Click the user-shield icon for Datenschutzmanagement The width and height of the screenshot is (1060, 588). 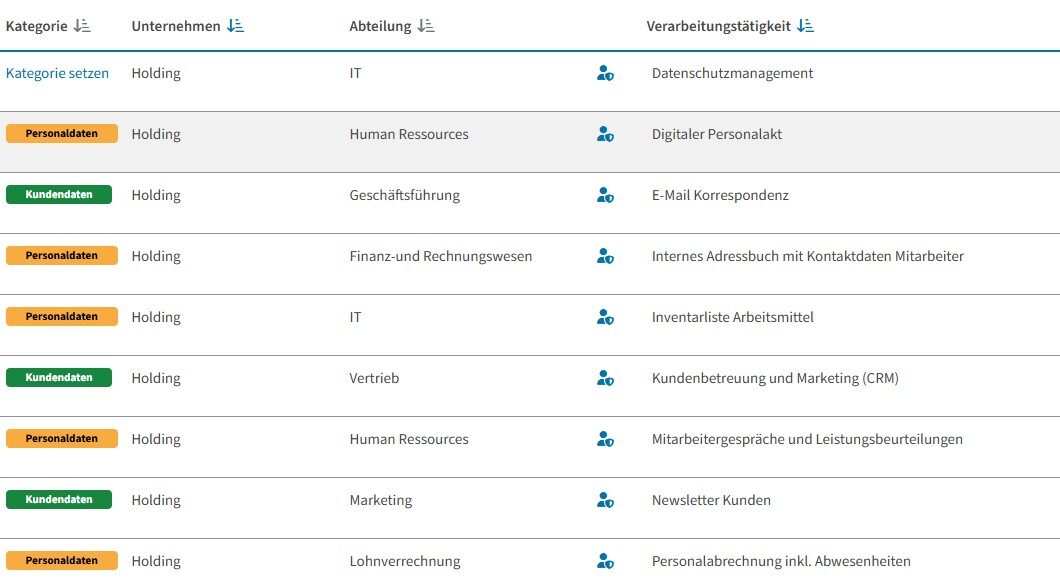[604, 73]
